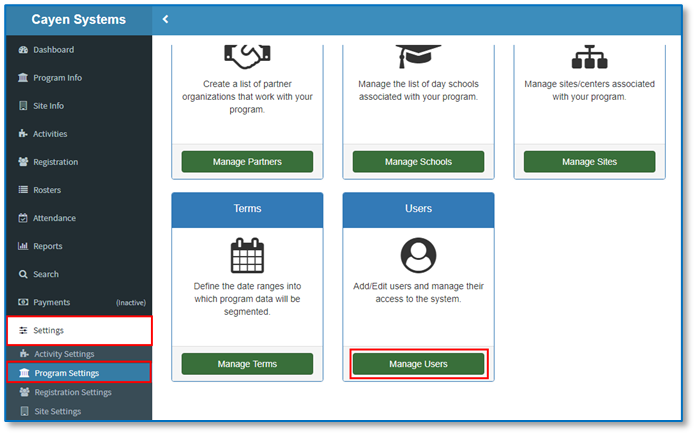
Task: Click the Cayen Systems title
Action: pyautogui.click(x=79, y=20)
